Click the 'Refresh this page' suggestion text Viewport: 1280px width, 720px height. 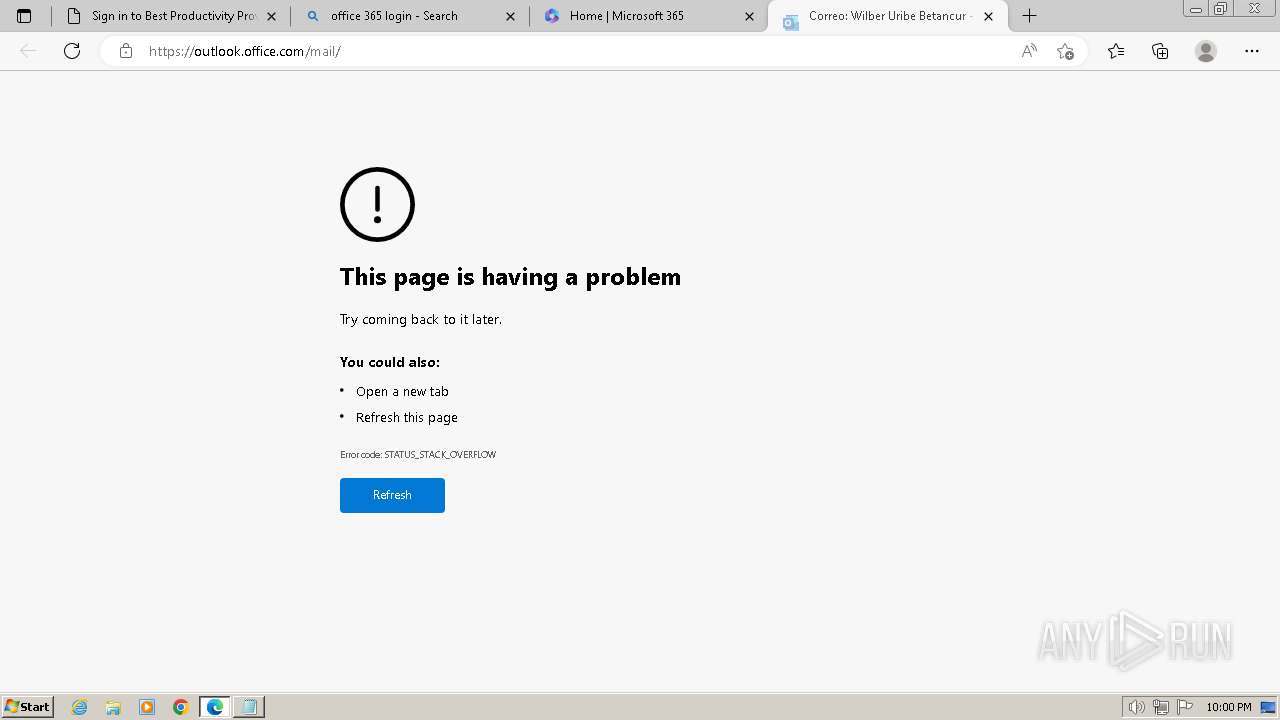pos(407,417)
